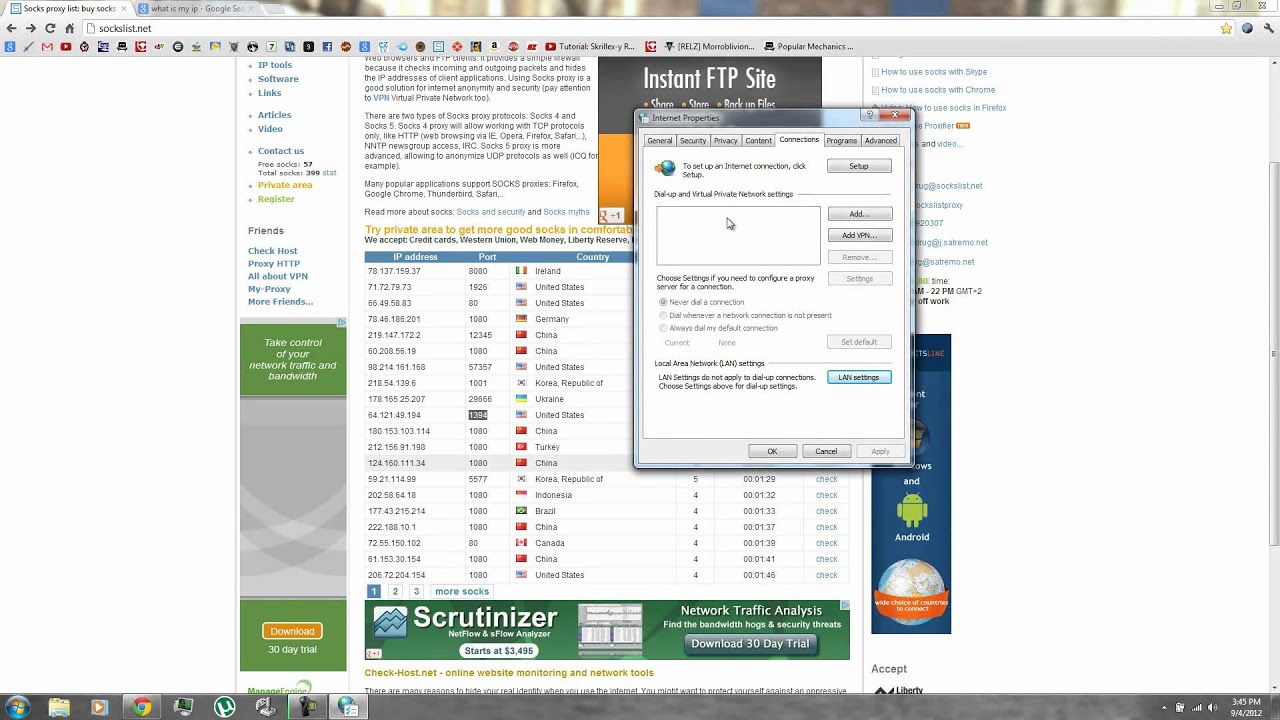Click 'Download 30 Day Trial' Scrutinizer ad button
This screenshot has width=1280, height=720.
(x=750, y=644)
